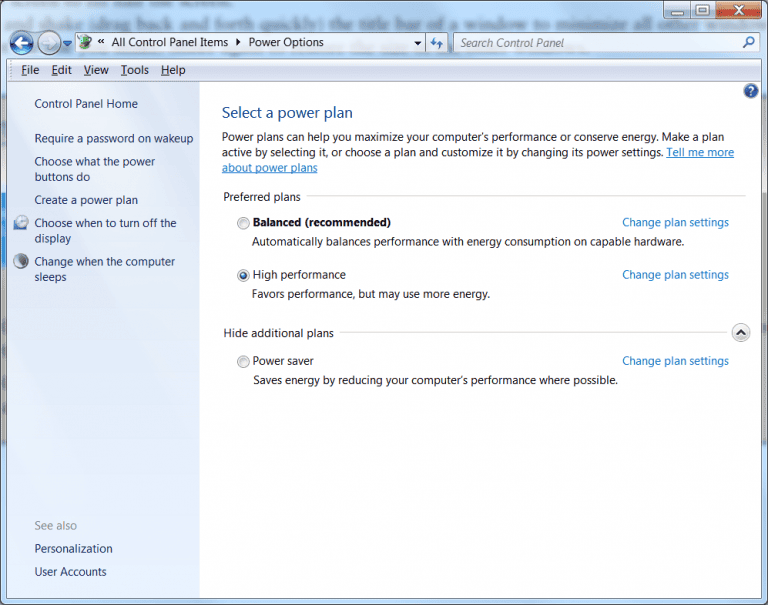Screen dimensions: 768x605
Task: Open the Edit menu
Action: (61, 70)
